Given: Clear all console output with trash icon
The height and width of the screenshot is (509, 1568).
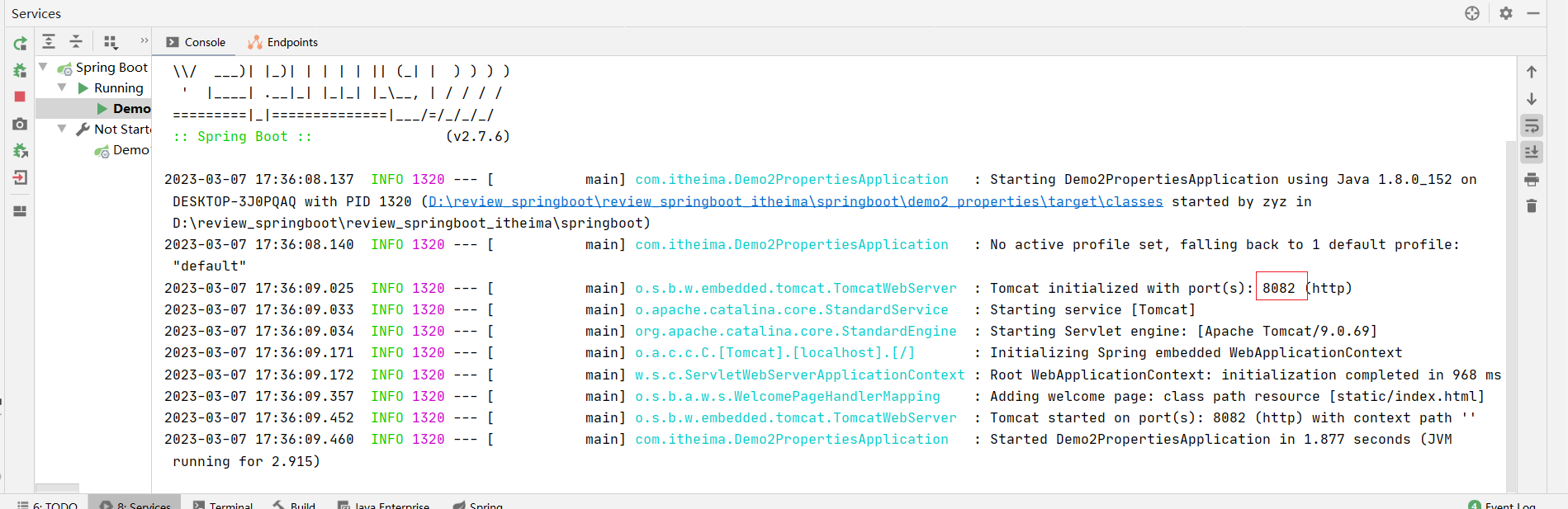Looking at the screenshot, I should coord(1532,205).
